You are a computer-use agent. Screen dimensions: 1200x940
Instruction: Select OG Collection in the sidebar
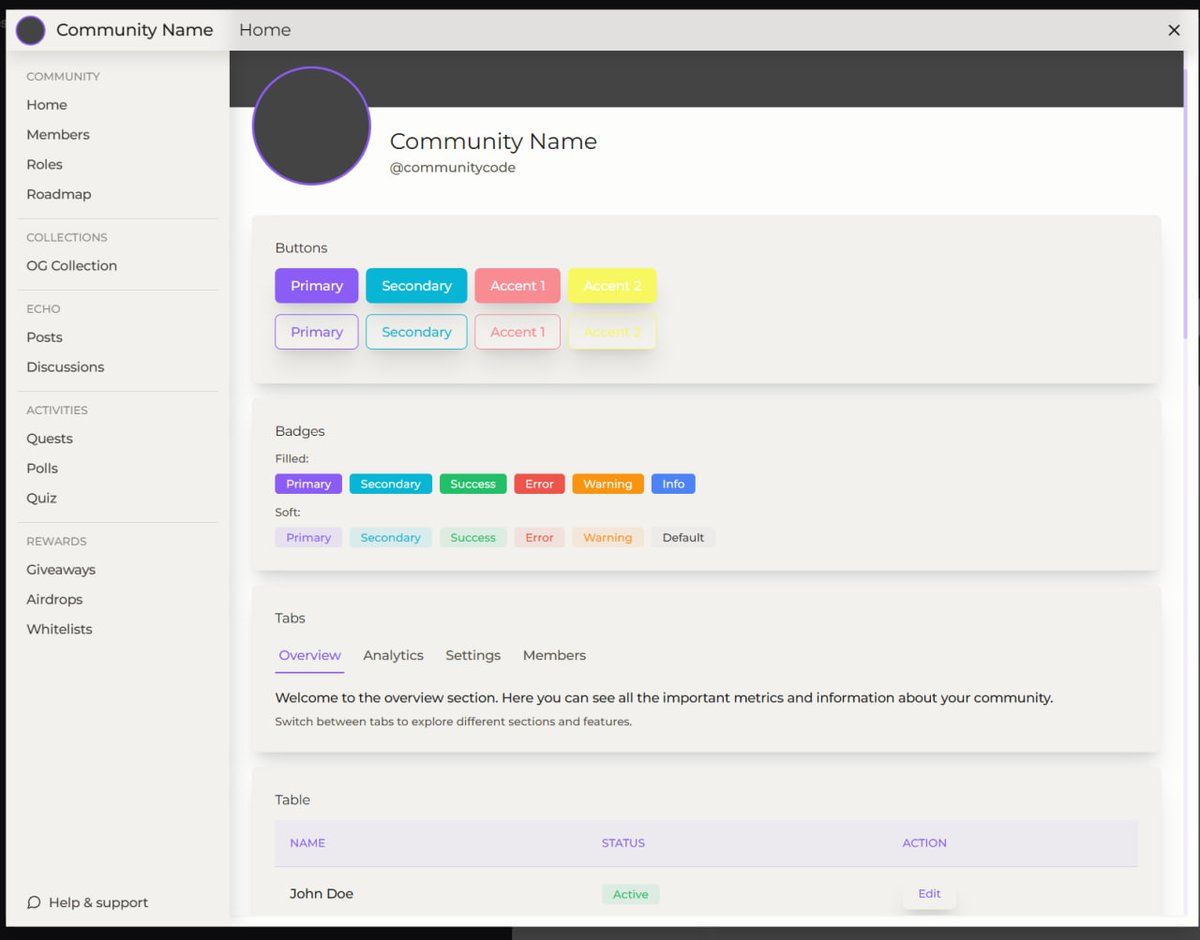[72, 266]
